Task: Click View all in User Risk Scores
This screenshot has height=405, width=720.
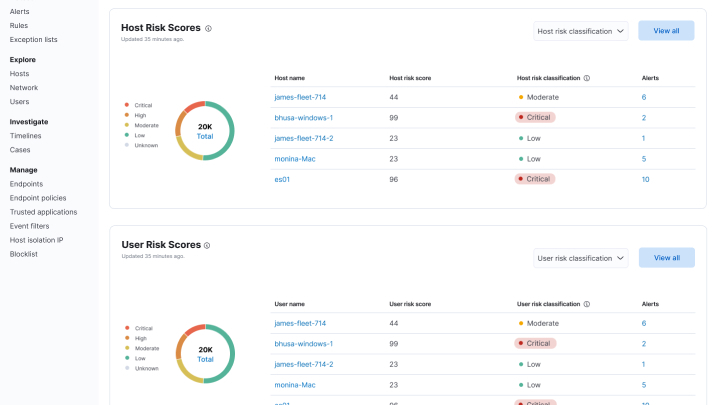Action: 666,258
